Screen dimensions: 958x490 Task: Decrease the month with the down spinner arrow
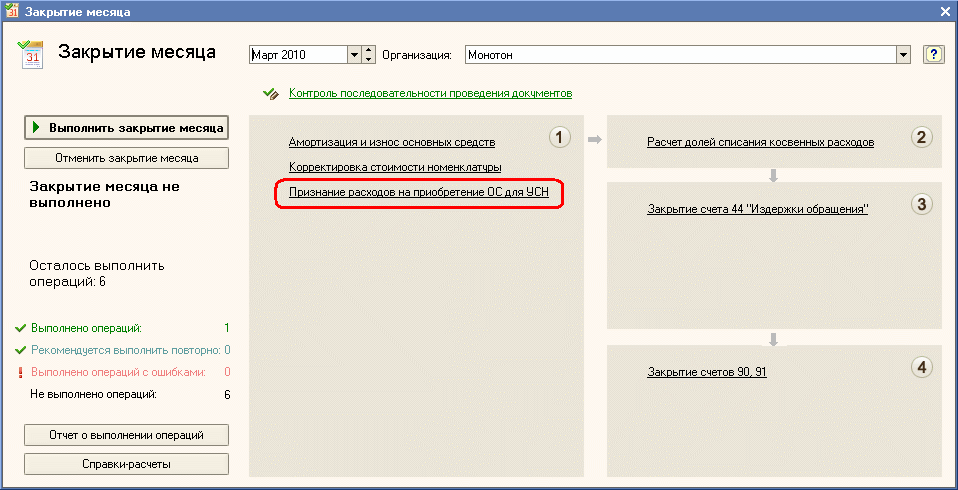tap(368, 60)
